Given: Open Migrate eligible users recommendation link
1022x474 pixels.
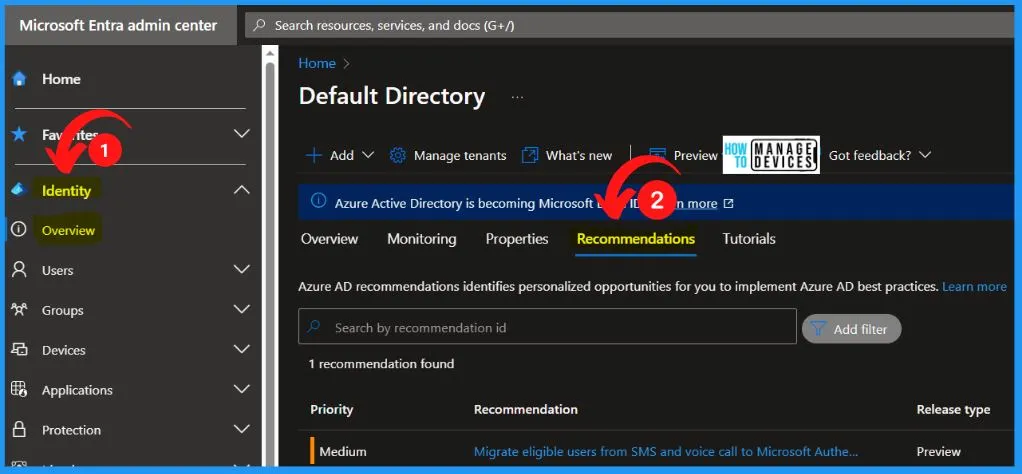Looking at the screenshot, I should [x=665, y=451].
